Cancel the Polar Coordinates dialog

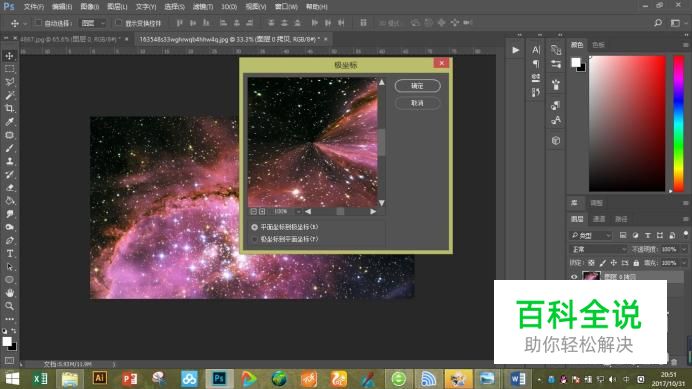(417, 103)
